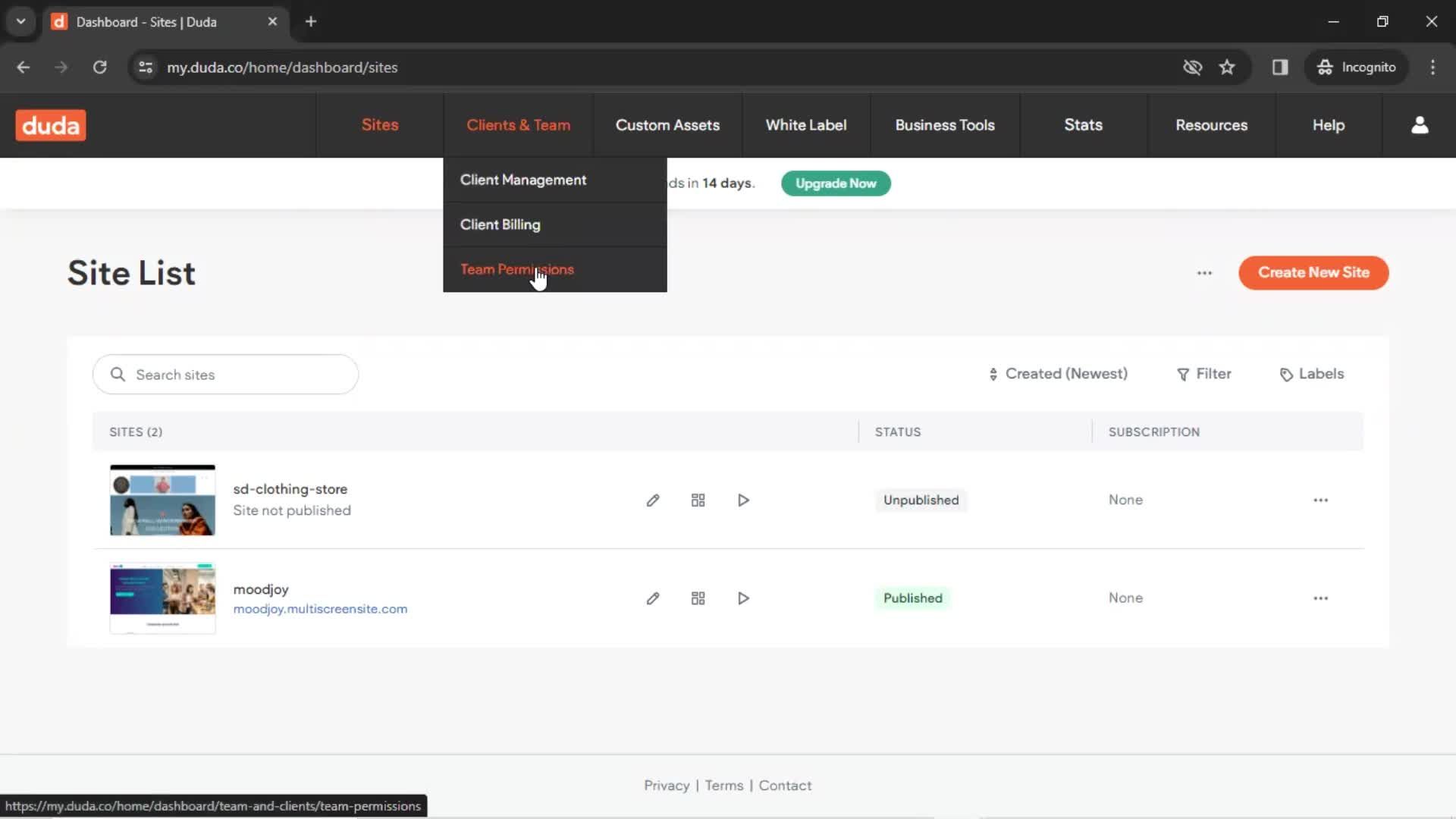Click the STATUS column header
The height and width of the screenshot is (819, 1456).
coord(898,432)
